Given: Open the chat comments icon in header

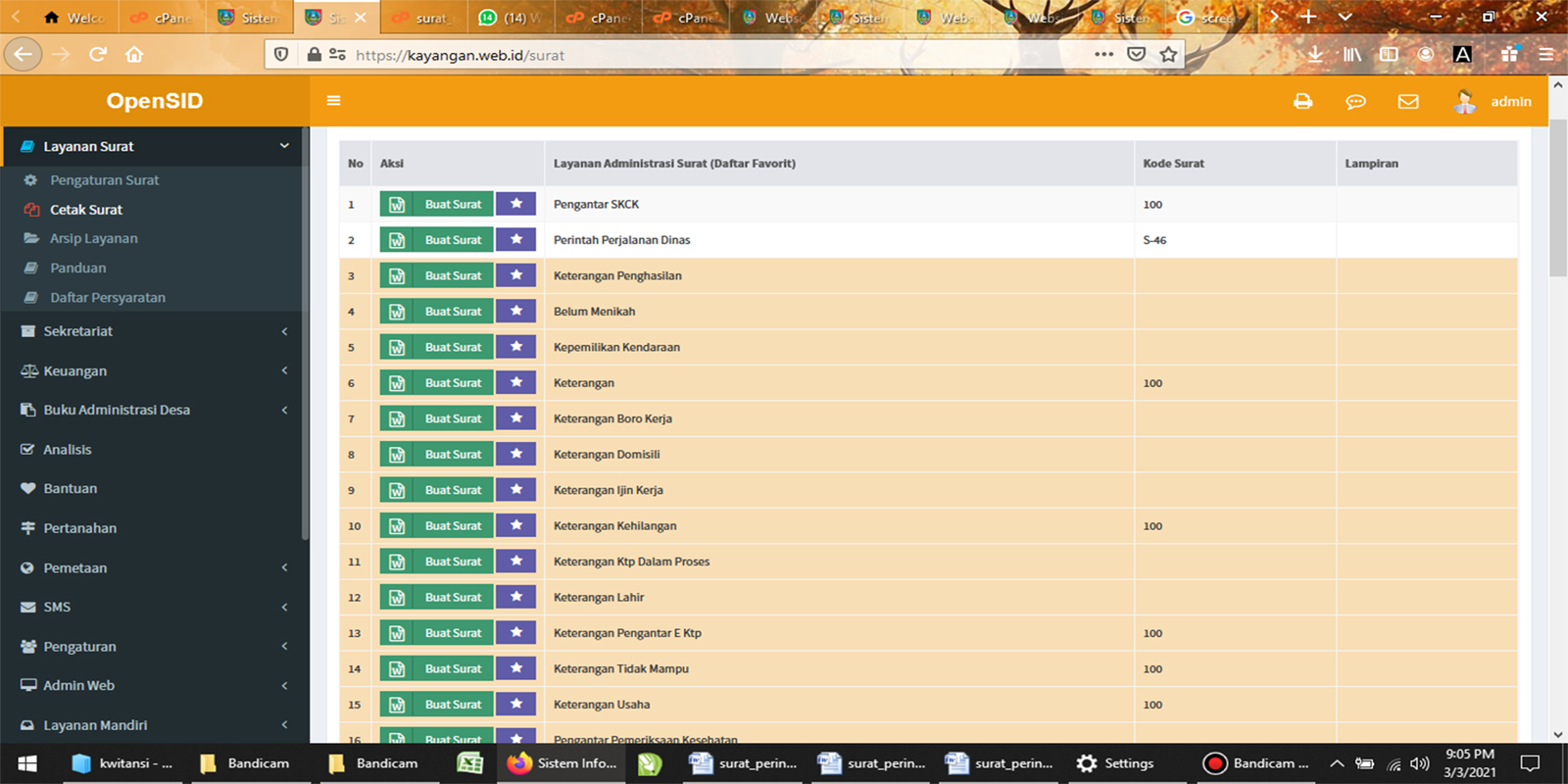Looking at the screenshot, I should (x=1355, y=101).
